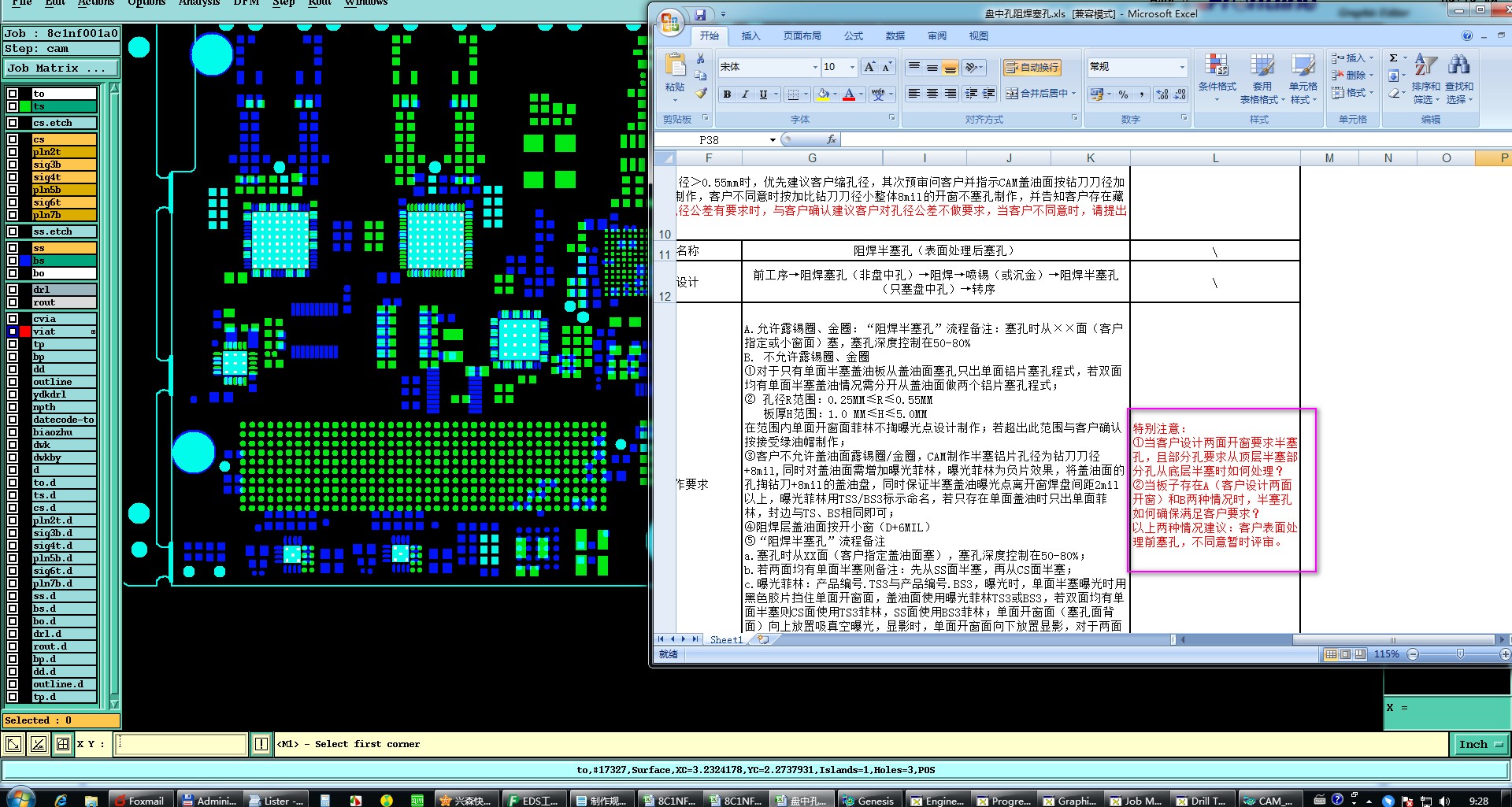Toggle visibility checkbox for layer drl
This screenshot has width=1512, height=807.
13,290
